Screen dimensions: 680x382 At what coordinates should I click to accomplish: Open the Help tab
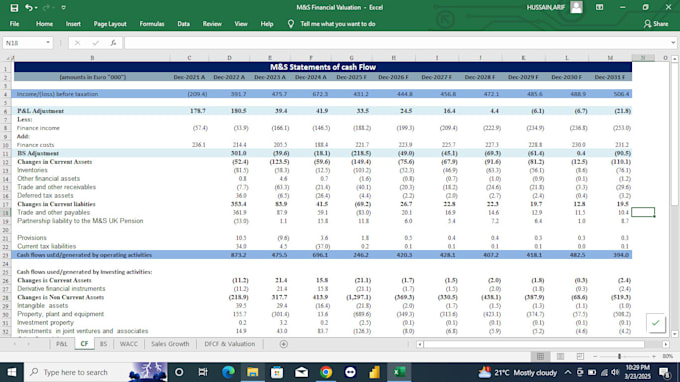pyautogui.click(x=267, y=24)
